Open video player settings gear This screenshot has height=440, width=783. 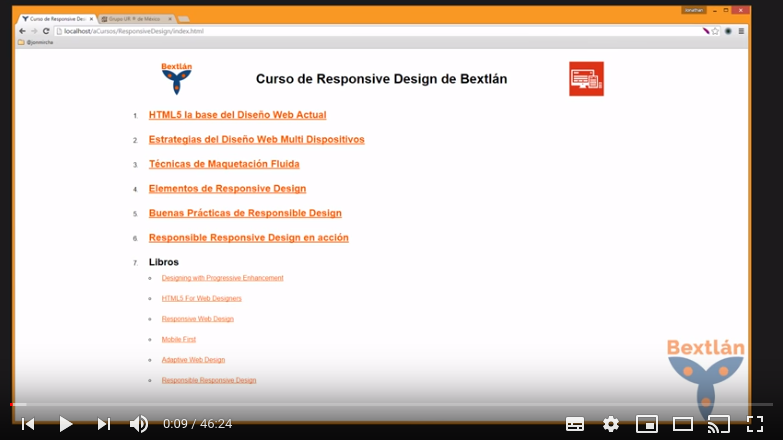click(611, 424)
